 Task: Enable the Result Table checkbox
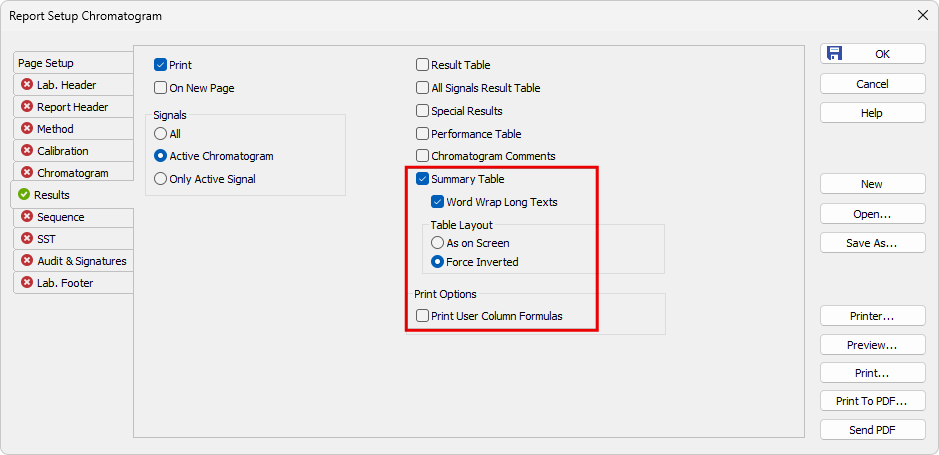(422, 65)
